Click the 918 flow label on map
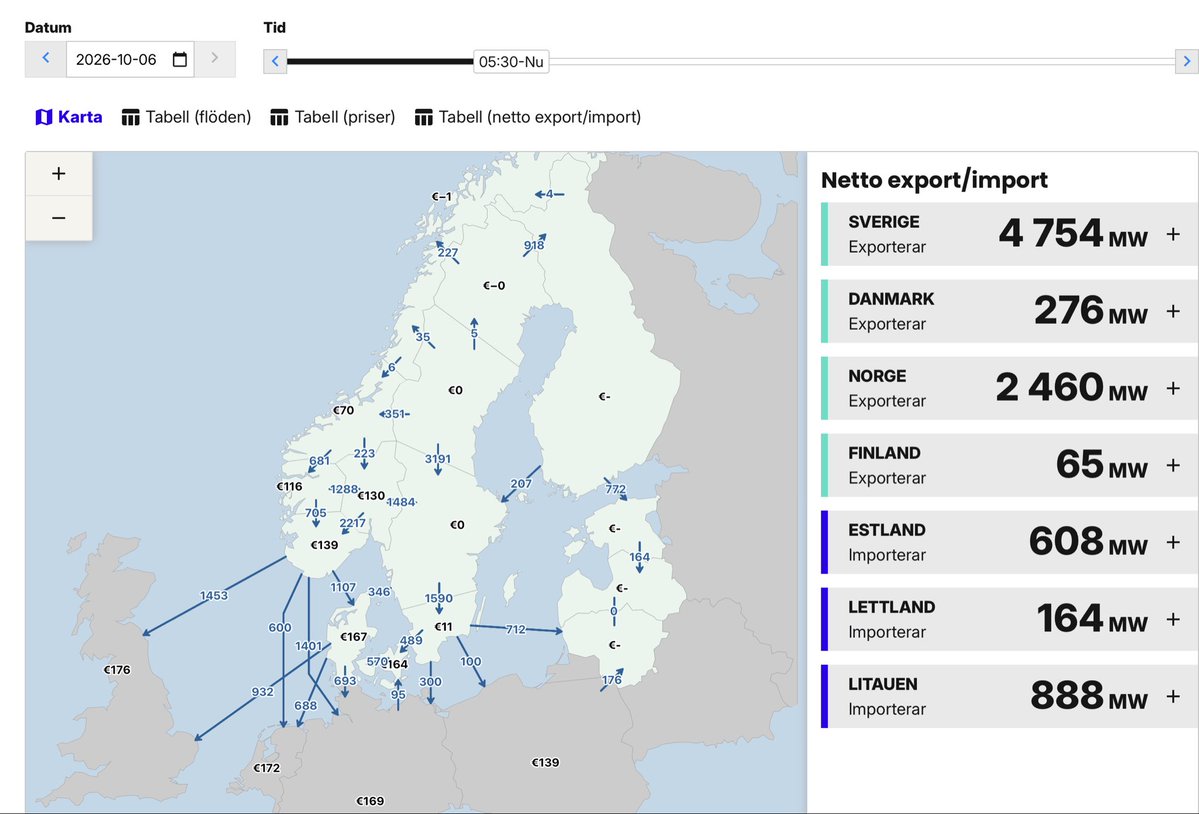 tap(534, 245)
